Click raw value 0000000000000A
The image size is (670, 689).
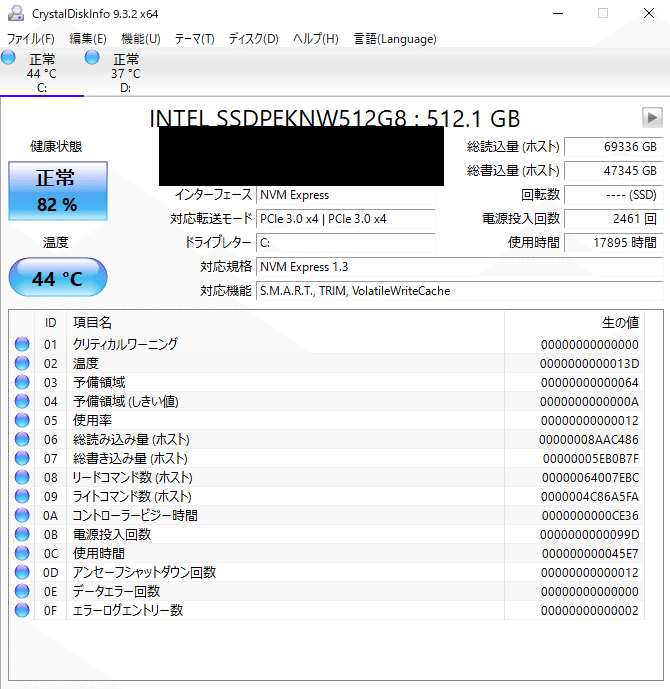point(589,402)
